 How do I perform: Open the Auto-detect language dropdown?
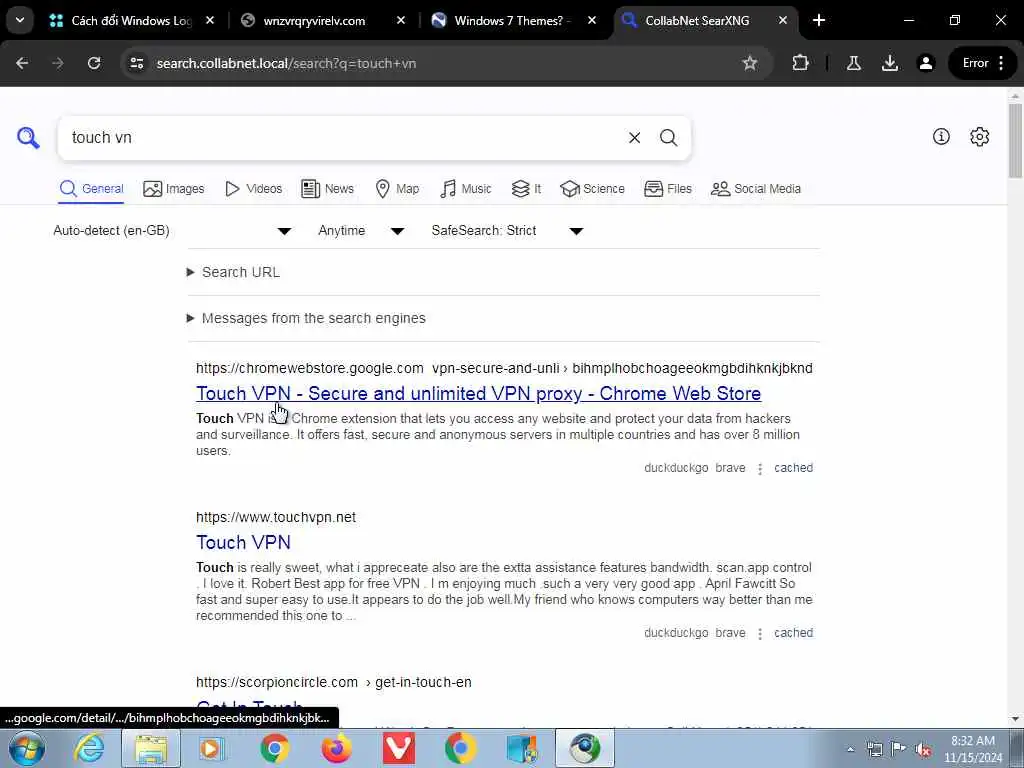pyautogui.click(x=172, y=231)
